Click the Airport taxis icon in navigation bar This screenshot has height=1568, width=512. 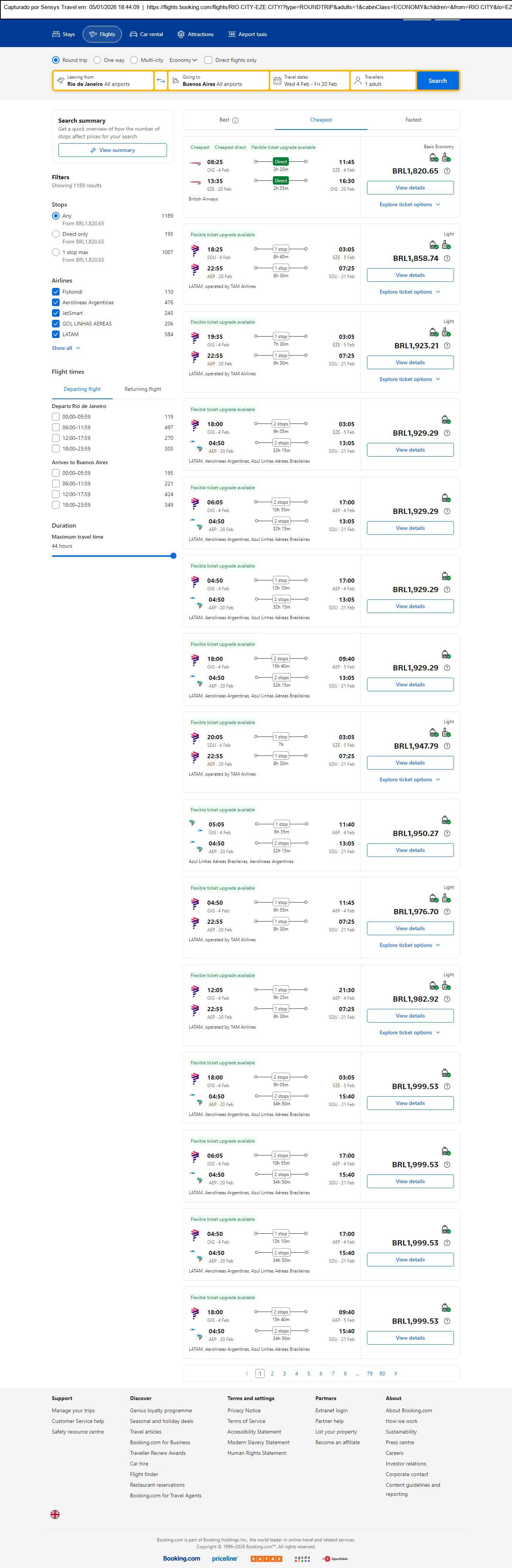point(232,35)
